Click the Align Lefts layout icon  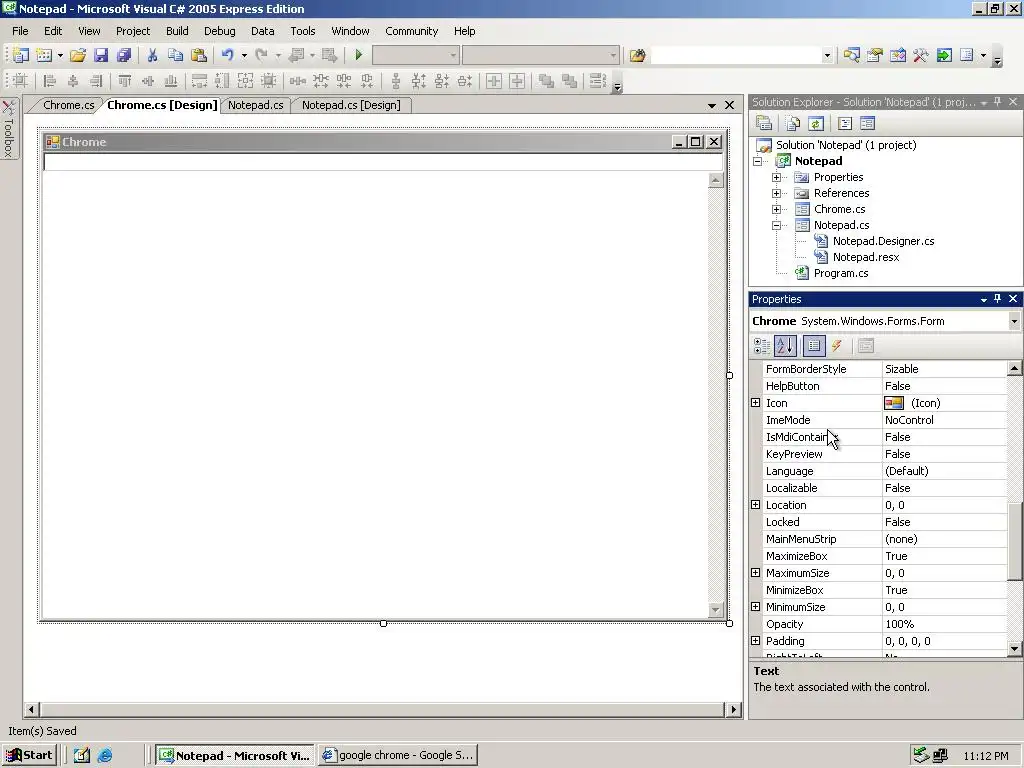pyautogui.click(x=50, y=81)
